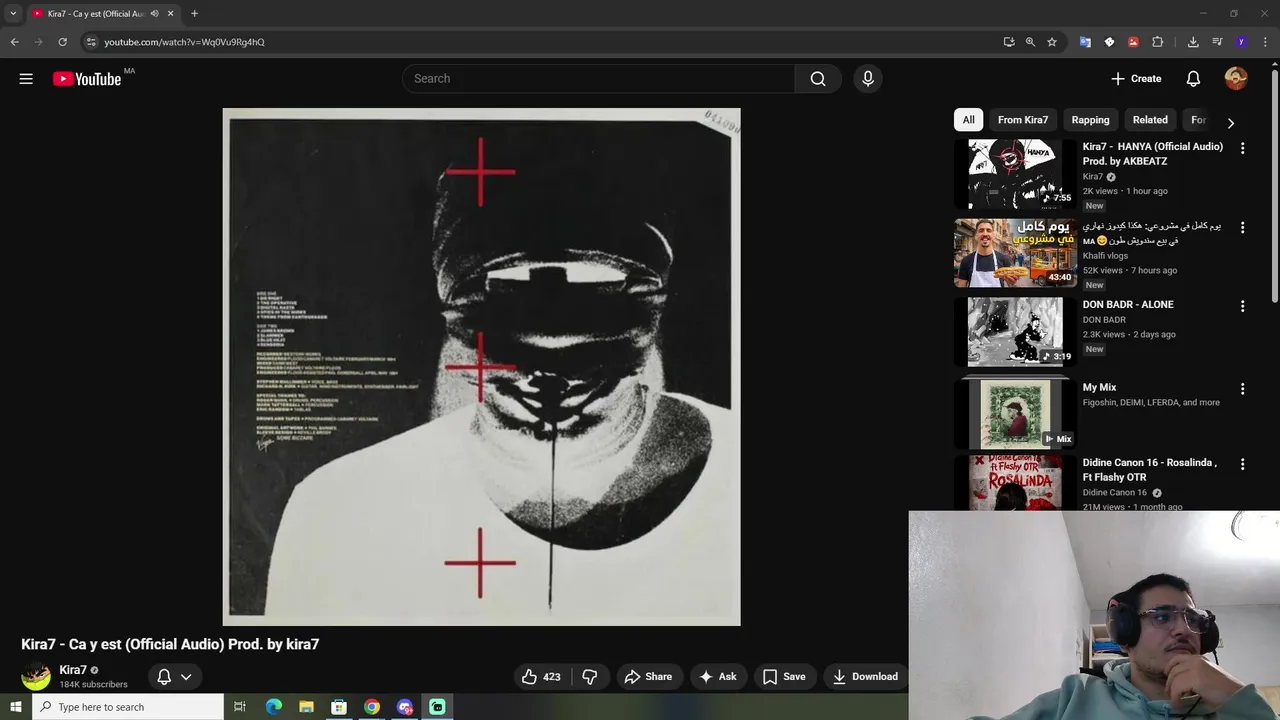Select the From Kira7 filter chip
This screenshot has width=1280, height=720.
[x=1023, y=120]
